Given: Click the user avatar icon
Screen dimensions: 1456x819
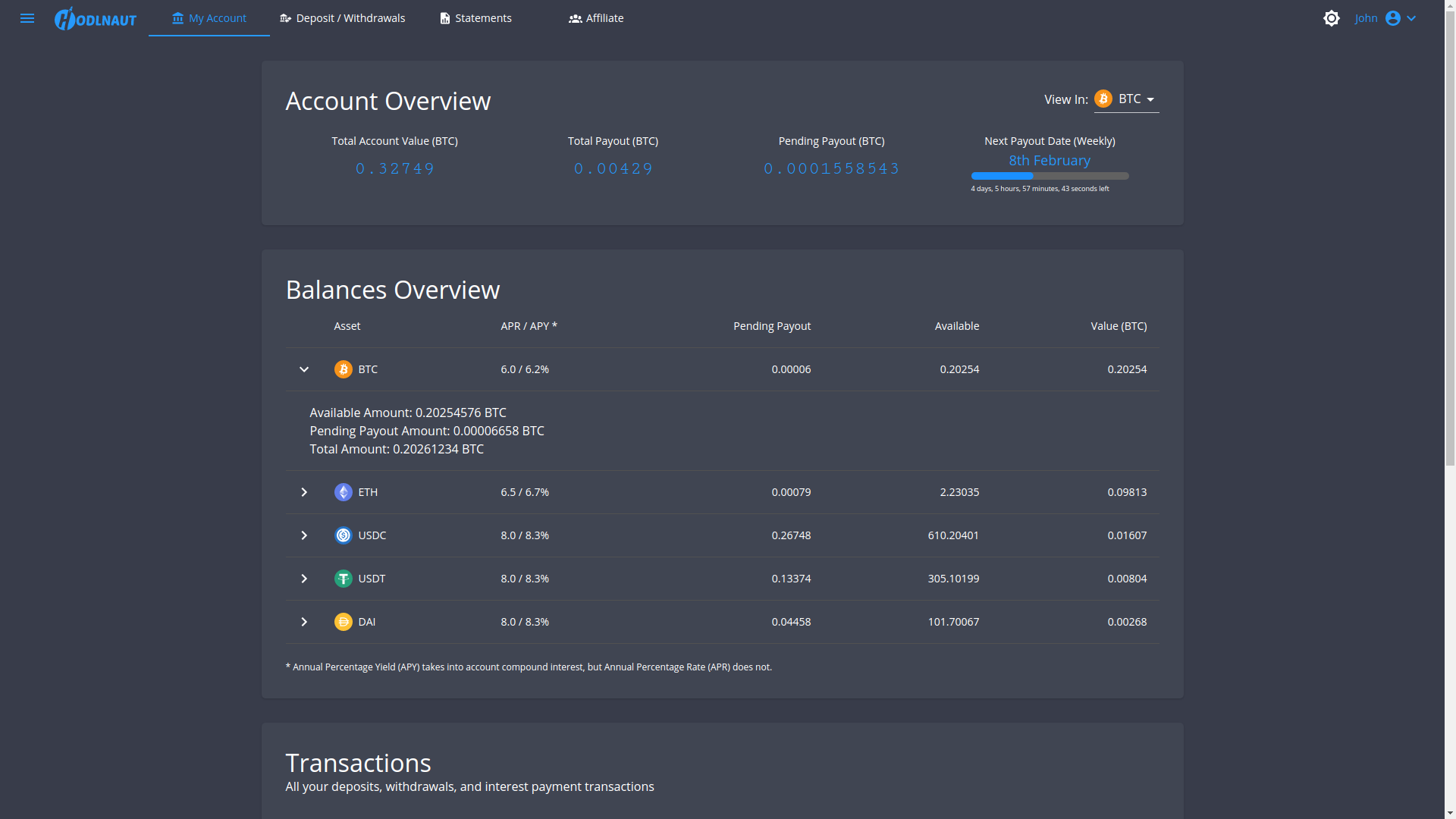Looking at the screenshot, I should pos(1392,18).
